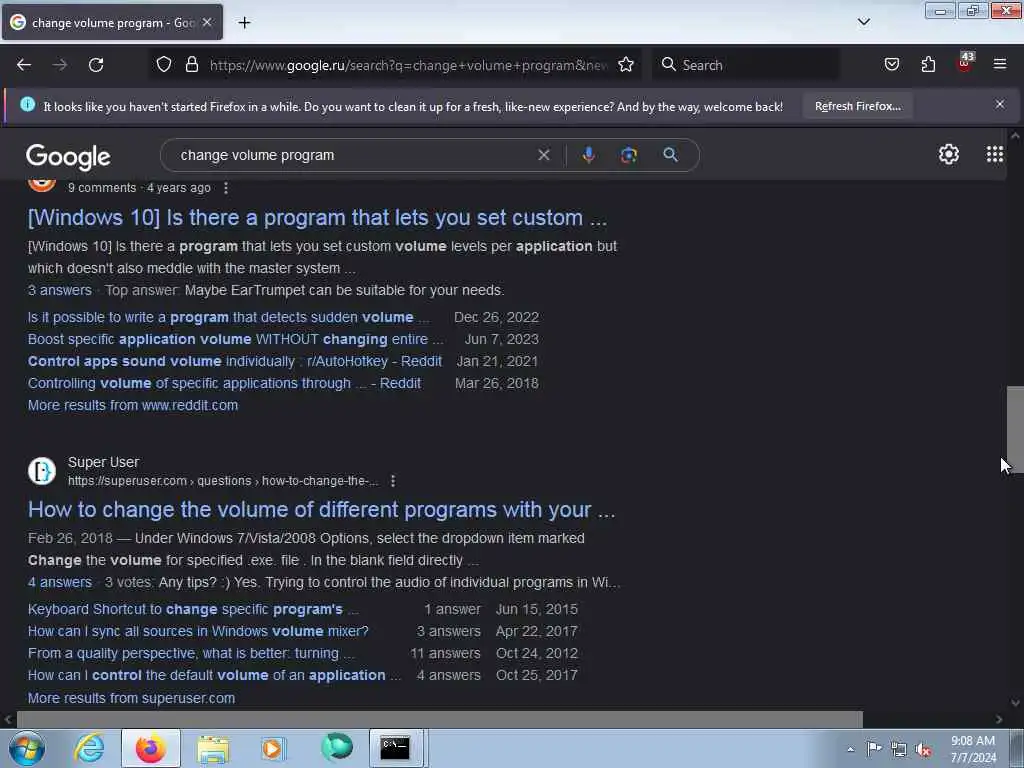Viewport: 1024px width, 768px height.
Task: Launch Internet Explorer from the taskbar
Action: pyautogui.click(x=89, y=748)
